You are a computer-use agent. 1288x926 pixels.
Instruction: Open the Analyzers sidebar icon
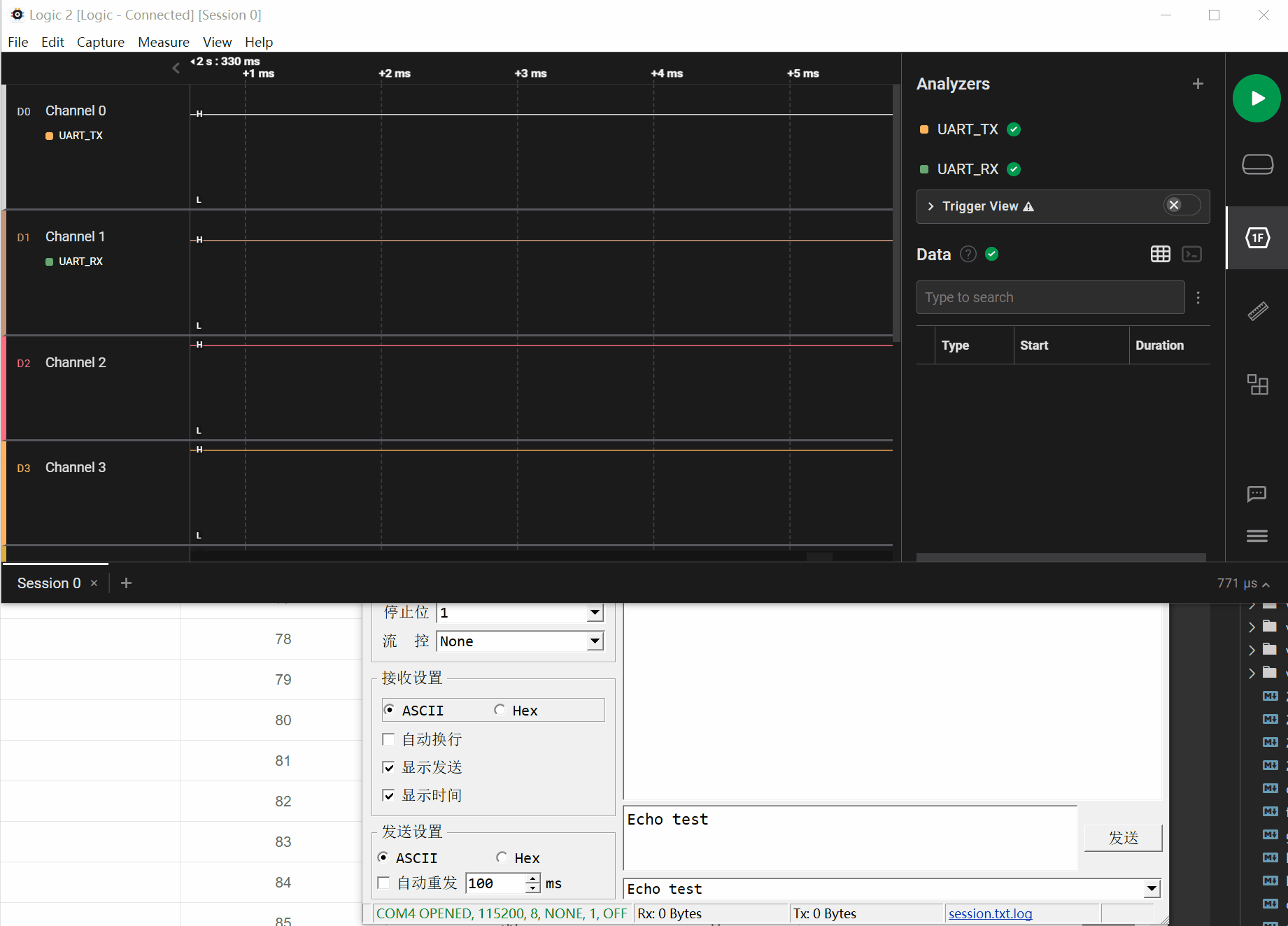click(x=1257, y=238)
